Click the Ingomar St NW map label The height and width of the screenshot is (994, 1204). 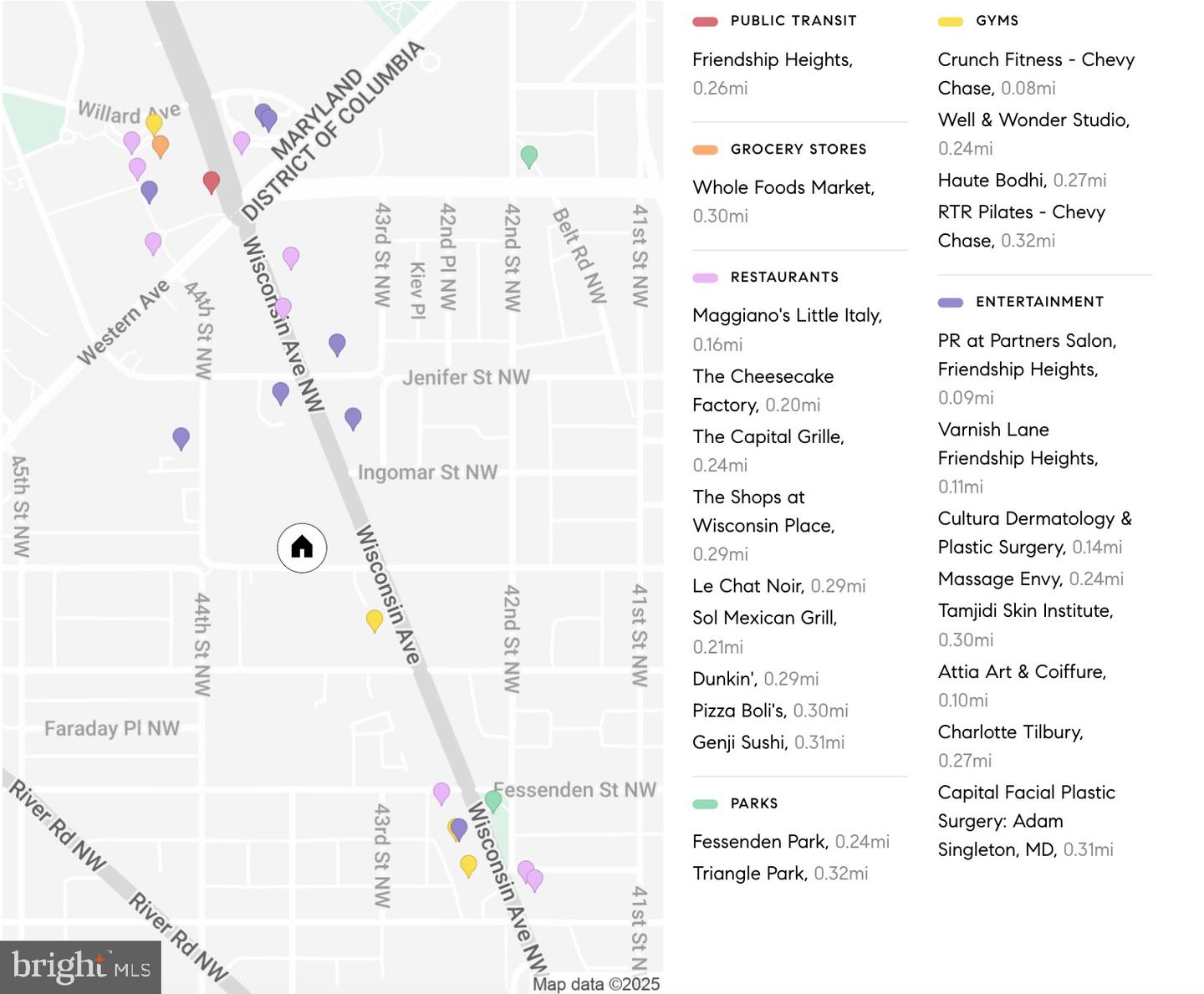click(427, 472)
